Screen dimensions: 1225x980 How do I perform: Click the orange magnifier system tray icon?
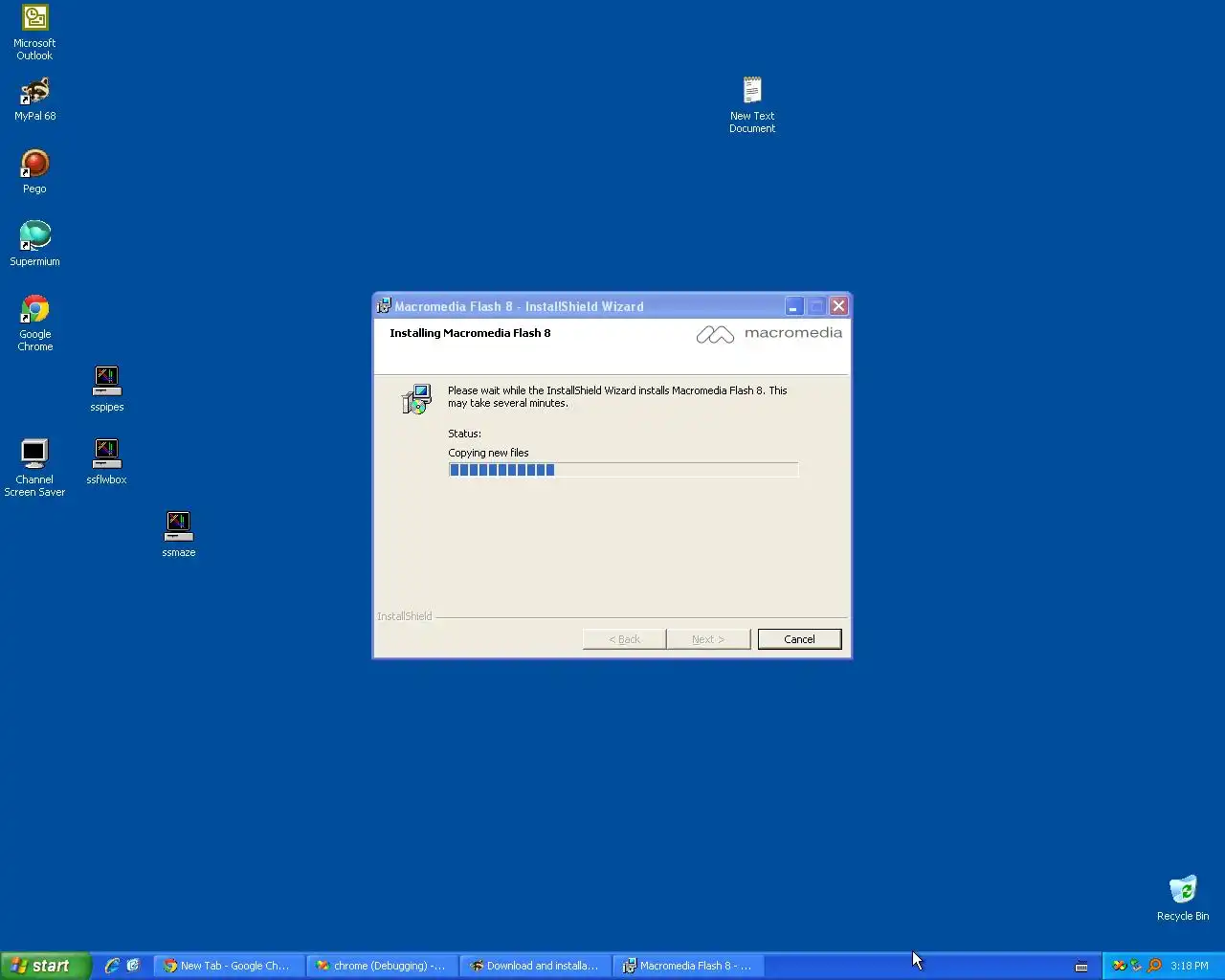[1154, 966]
